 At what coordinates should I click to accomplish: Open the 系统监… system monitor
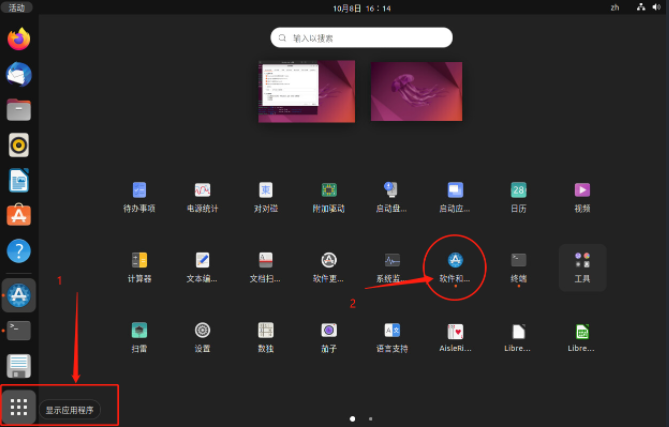pos(392,267)
